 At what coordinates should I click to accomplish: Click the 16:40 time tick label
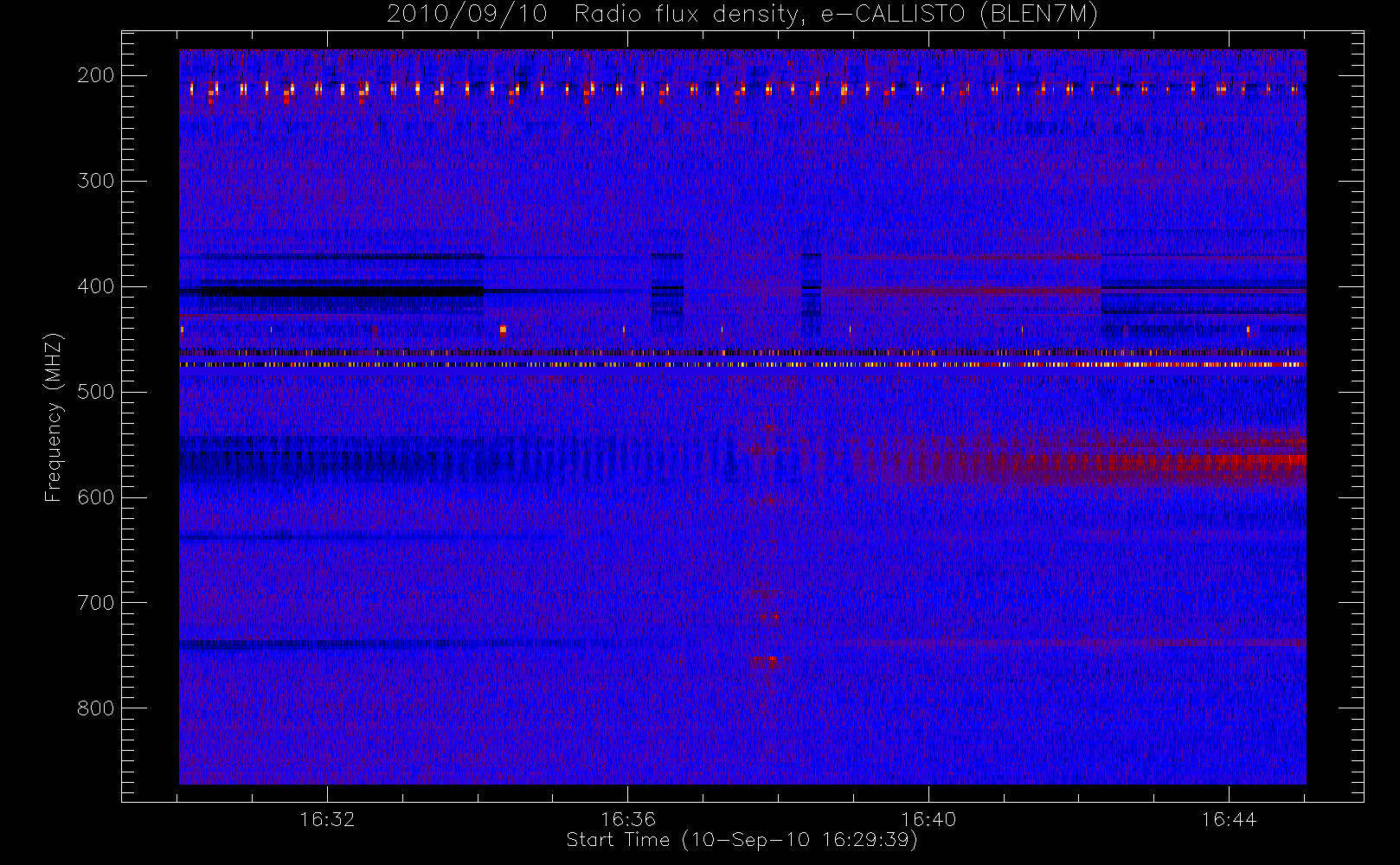click(928, 818)
